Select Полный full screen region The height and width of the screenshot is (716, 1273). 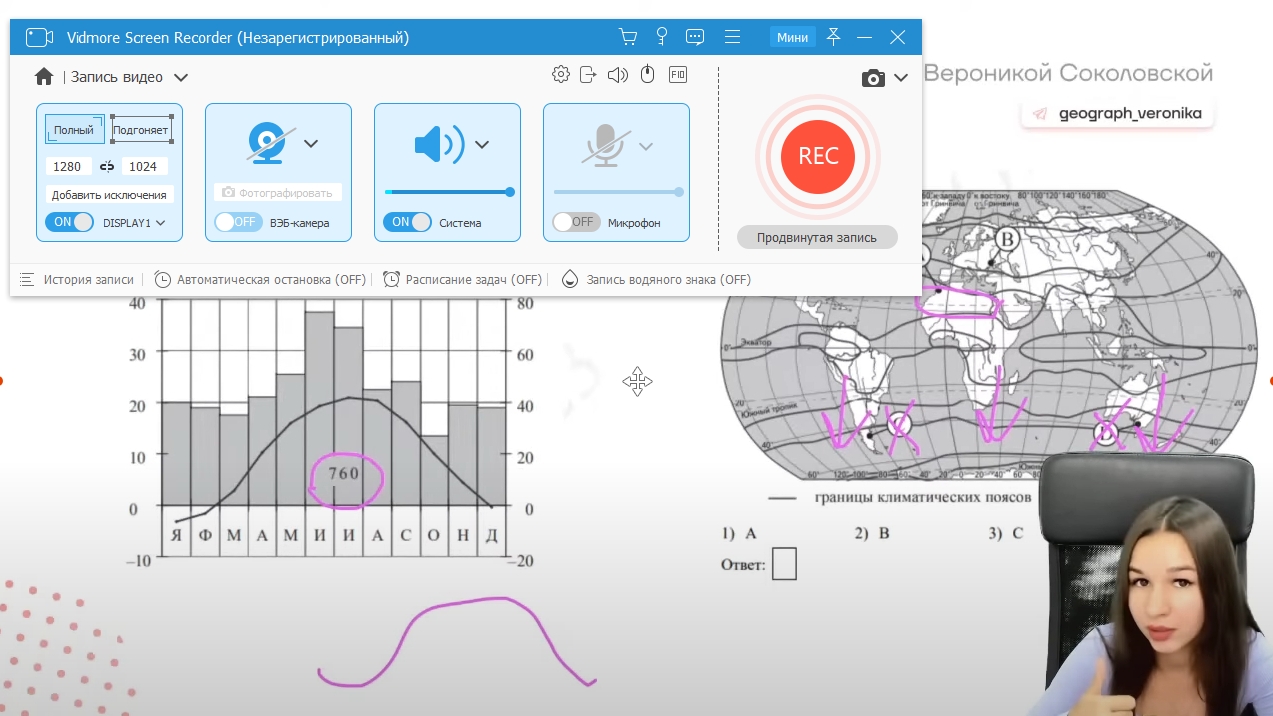(x=74, y=130)
